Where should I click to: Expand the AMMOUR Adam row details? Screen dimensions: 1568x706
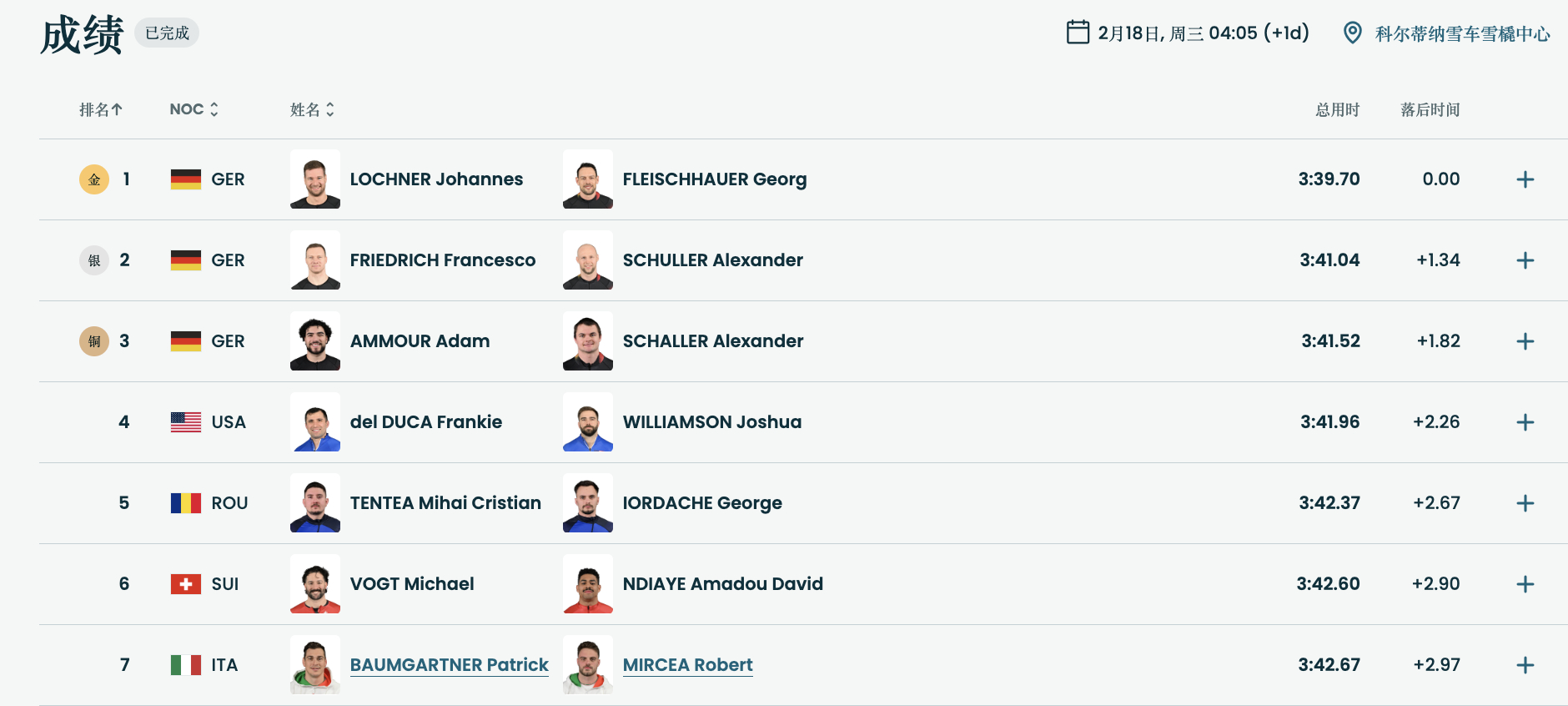tap(1525, 341)
